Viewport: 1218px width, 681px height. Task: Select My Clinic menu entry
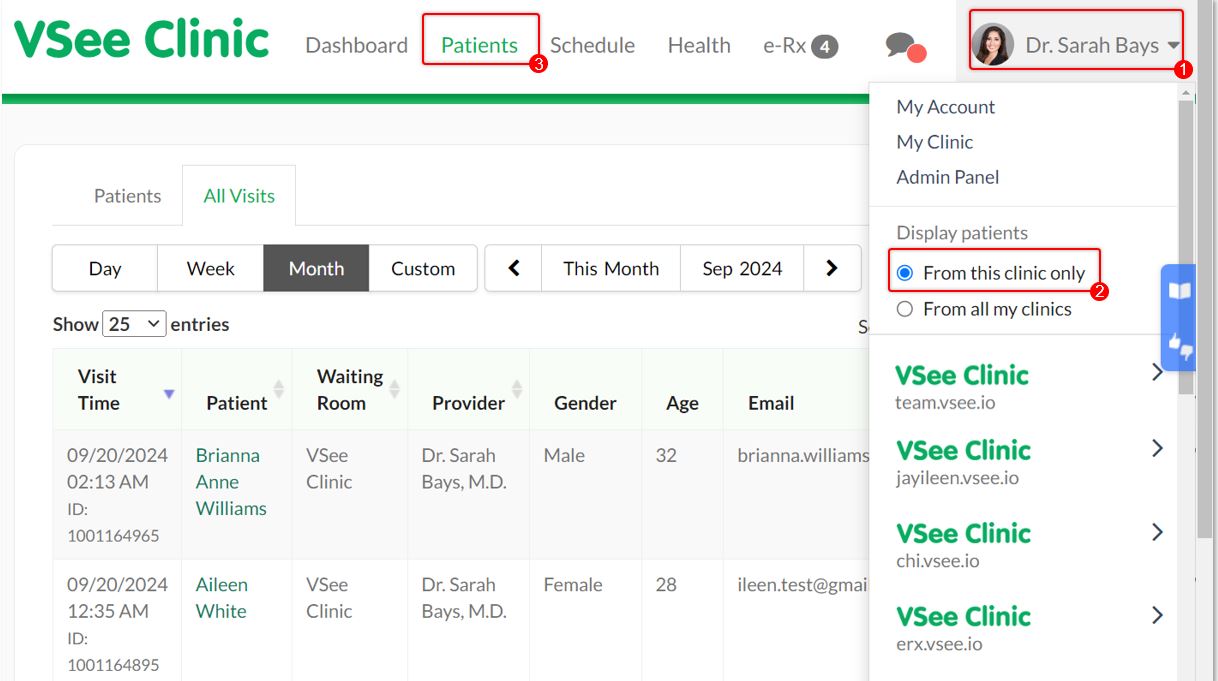pyautogui.click(x=935, y=142)
